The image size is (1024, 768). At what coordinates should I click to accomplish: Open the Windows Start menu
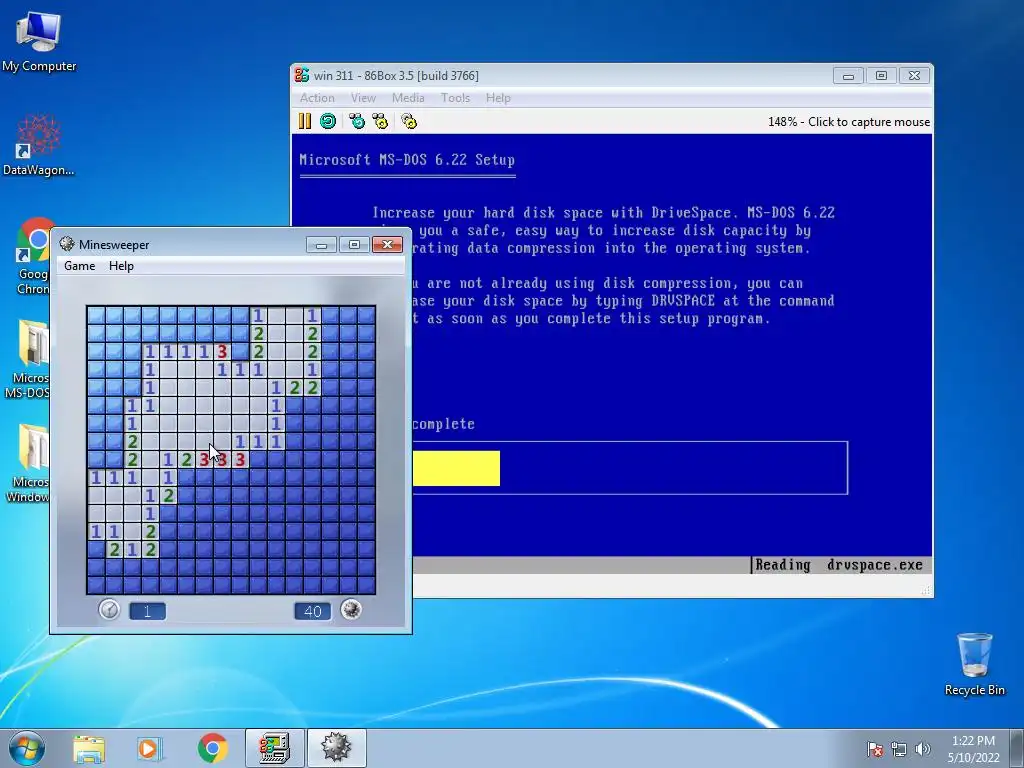27,748
